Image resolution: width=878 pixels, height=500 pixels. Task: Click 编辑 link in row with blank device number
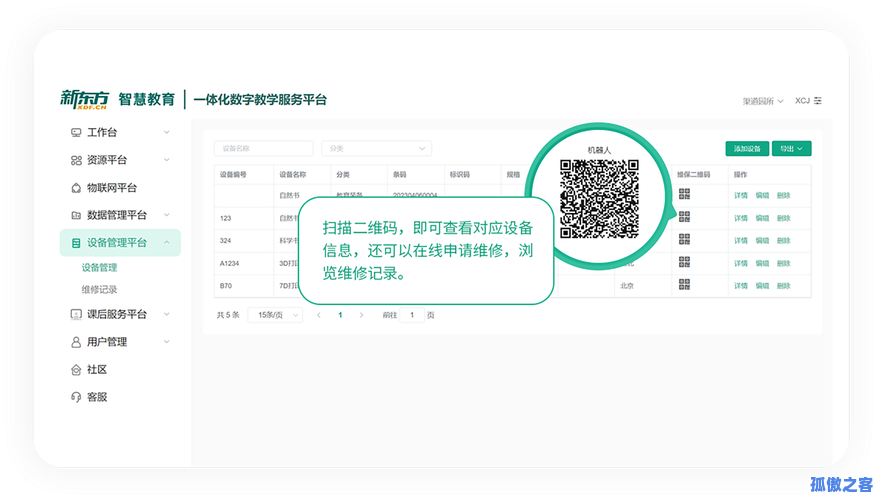coord(762,195)
